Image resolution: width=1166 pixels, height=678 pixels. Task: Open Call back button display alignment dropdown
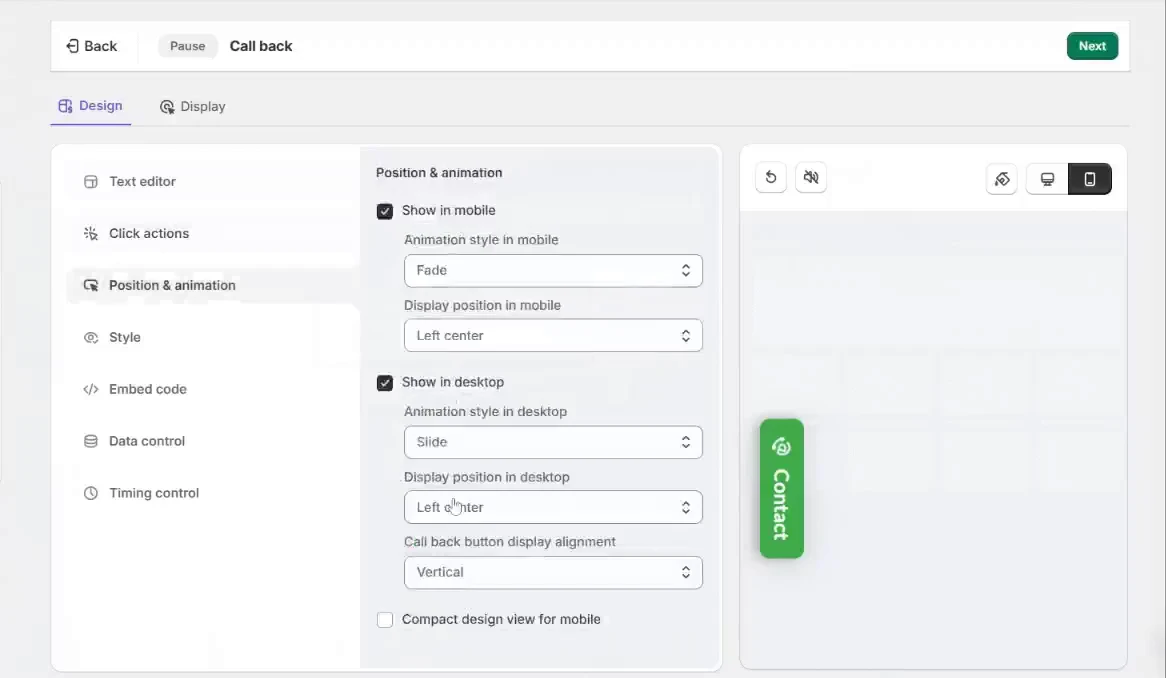coord(553,572)
